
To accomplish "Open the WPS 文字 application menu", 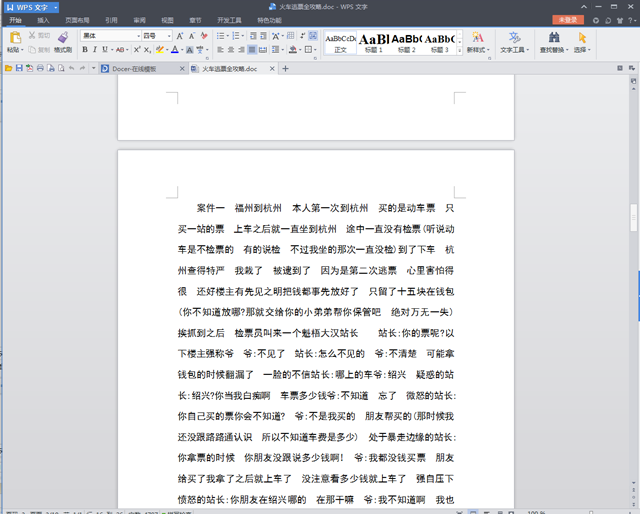I will [31, 7].
